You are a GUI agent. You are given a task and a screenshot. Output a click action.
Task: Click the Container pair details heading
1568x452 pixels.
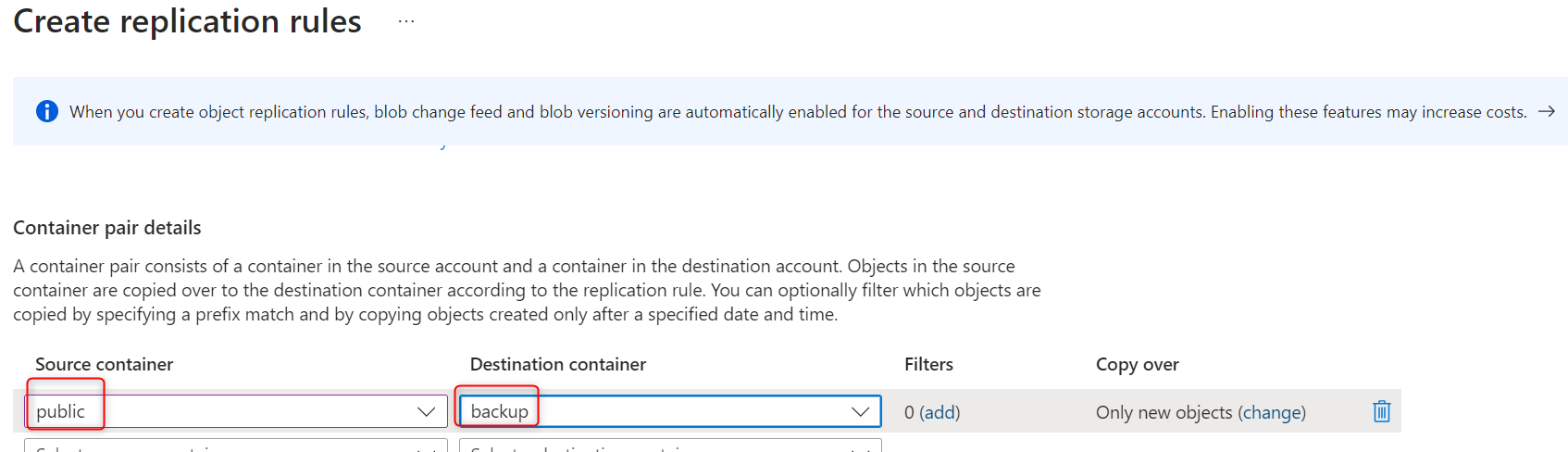[106, 228]
